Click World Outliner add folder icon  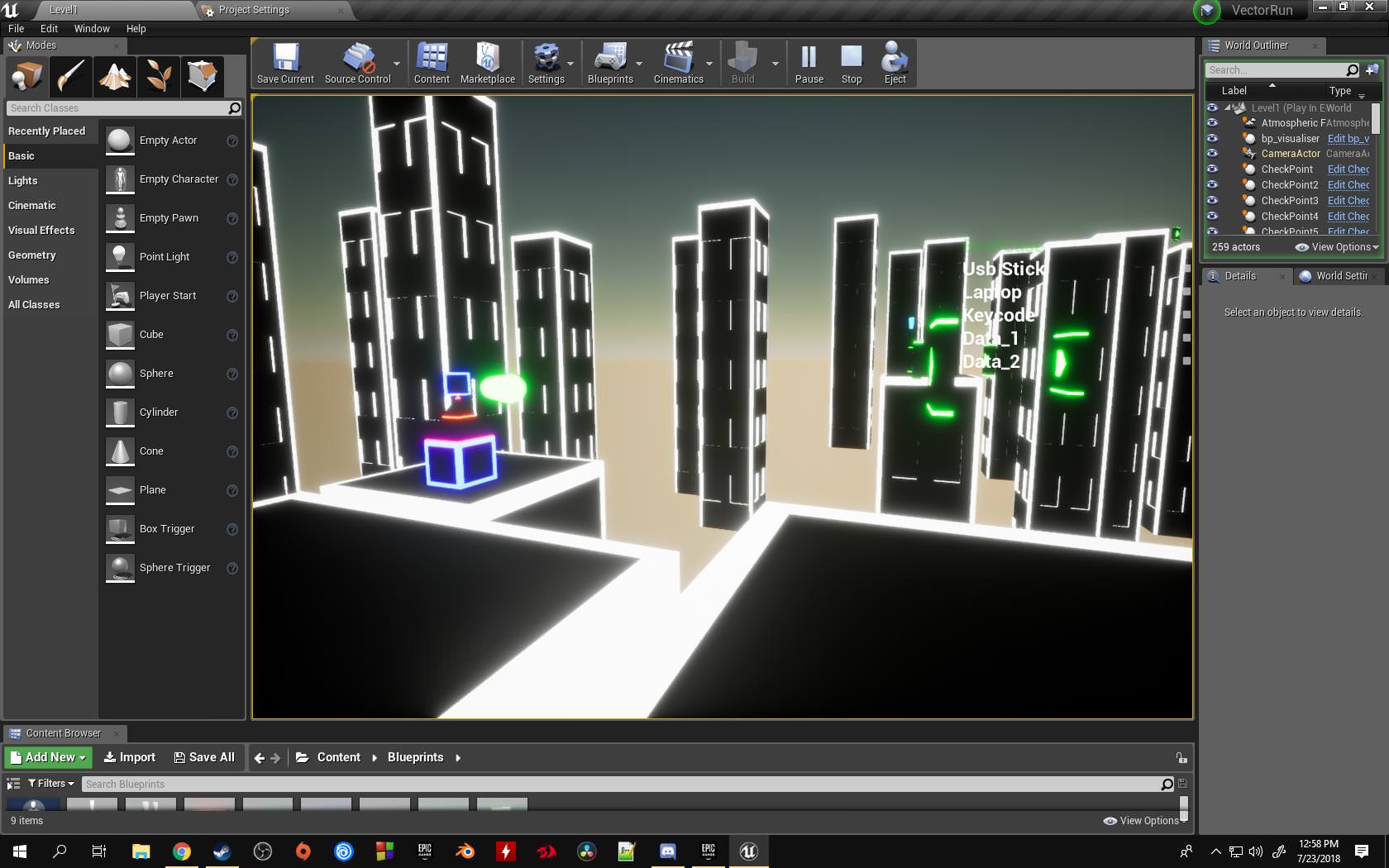pos(1372,69)
